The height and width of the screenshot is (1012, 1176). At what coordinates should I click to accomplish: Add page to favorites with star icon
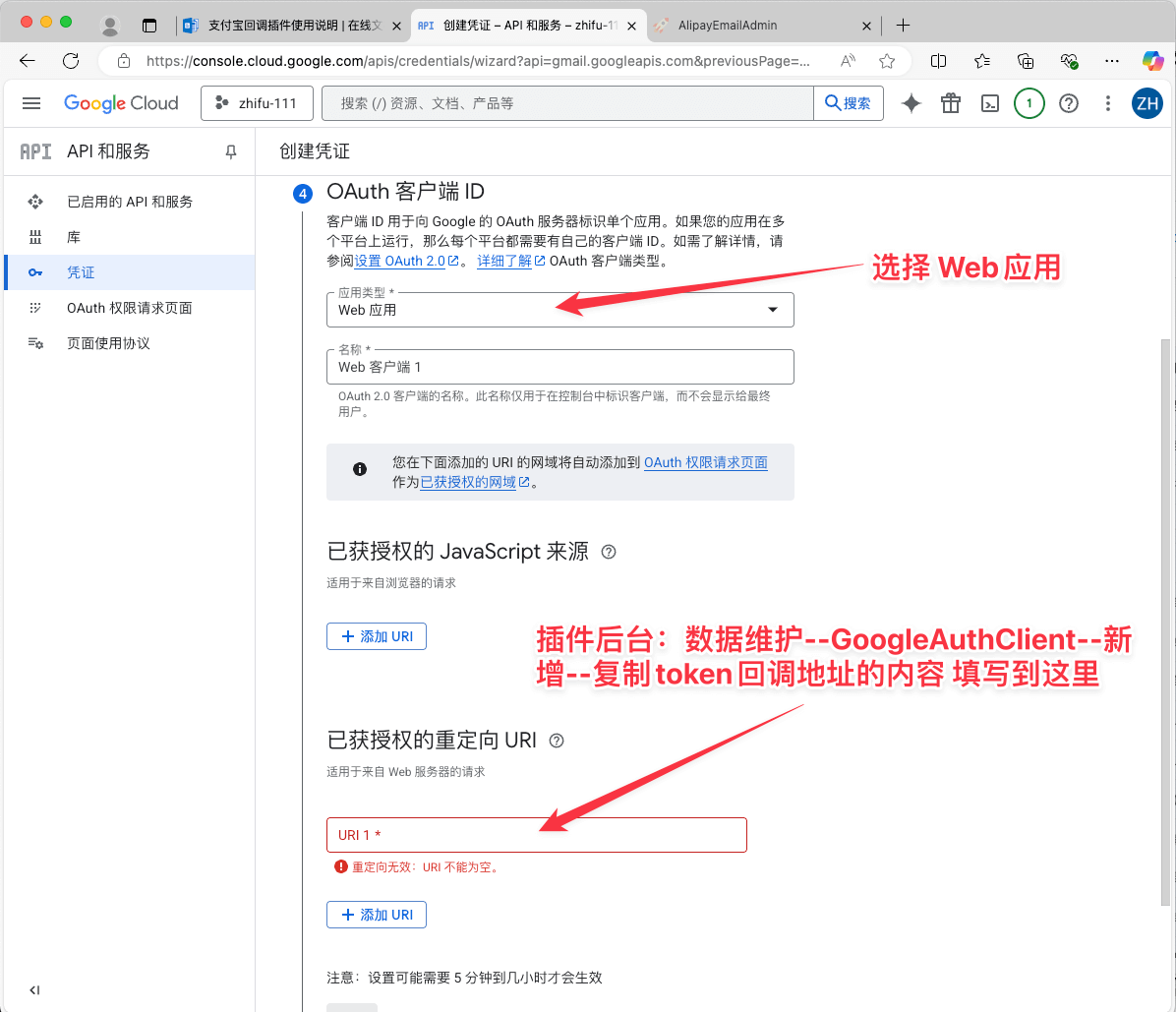(887, 61)
